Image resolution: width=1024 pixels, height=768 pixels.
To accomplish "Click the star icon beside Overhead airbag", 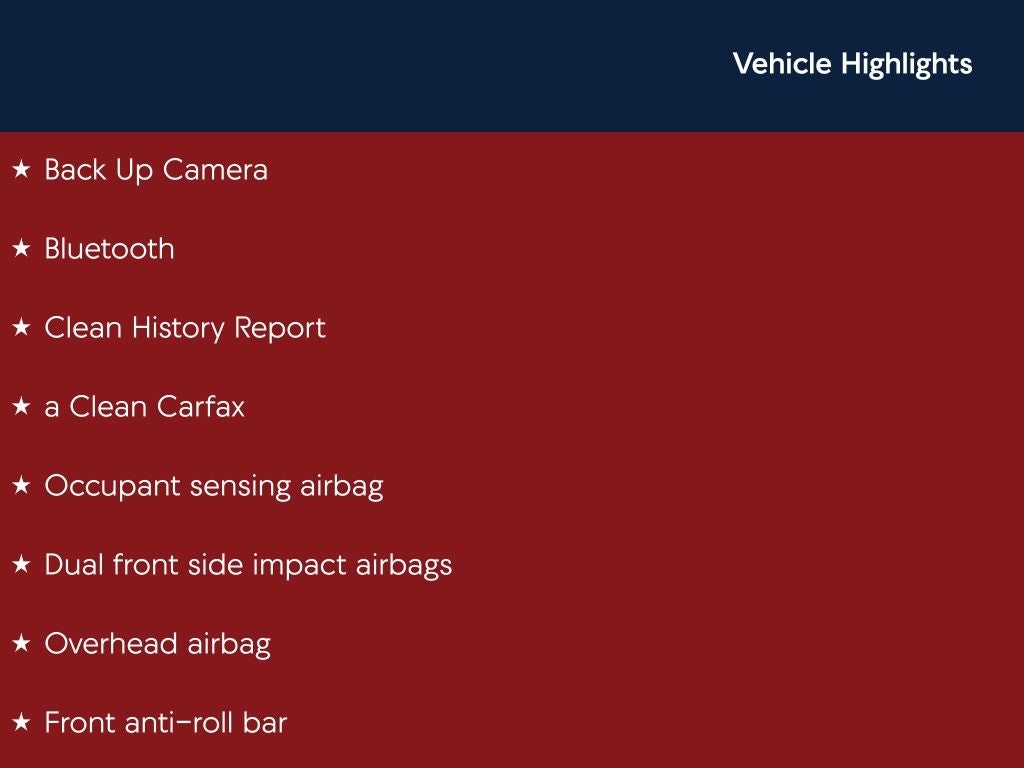I will [21, 644].
